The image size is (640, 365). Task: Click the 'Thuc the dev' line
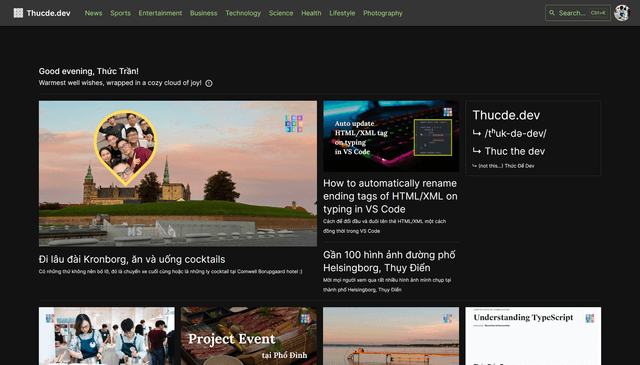(515, 151)
